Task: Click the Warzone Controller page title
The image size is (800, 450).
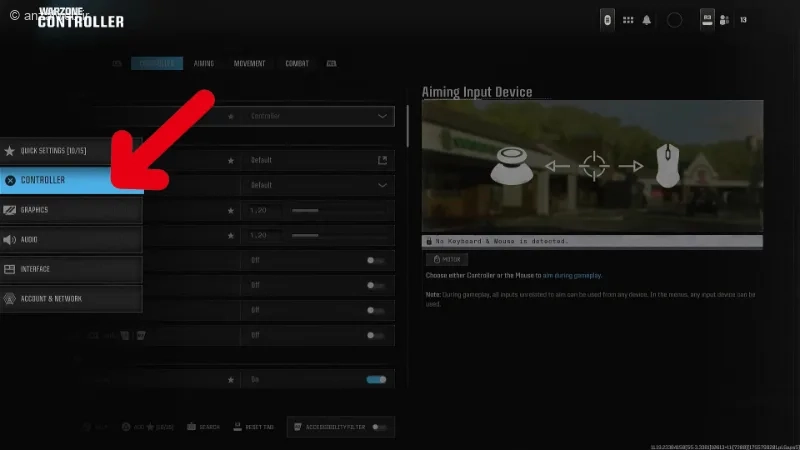Action: pos(81,17)
